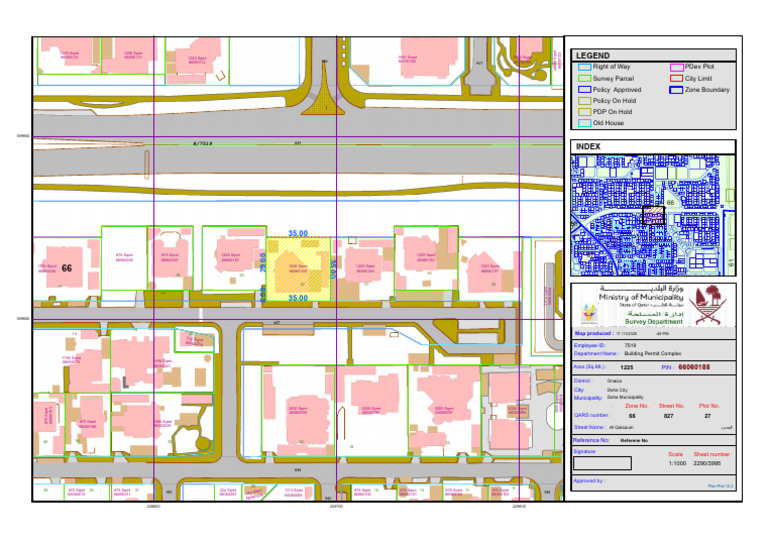Click the 'Map produced' label
This screenshot has width=768, height=543.
[593, 333]
